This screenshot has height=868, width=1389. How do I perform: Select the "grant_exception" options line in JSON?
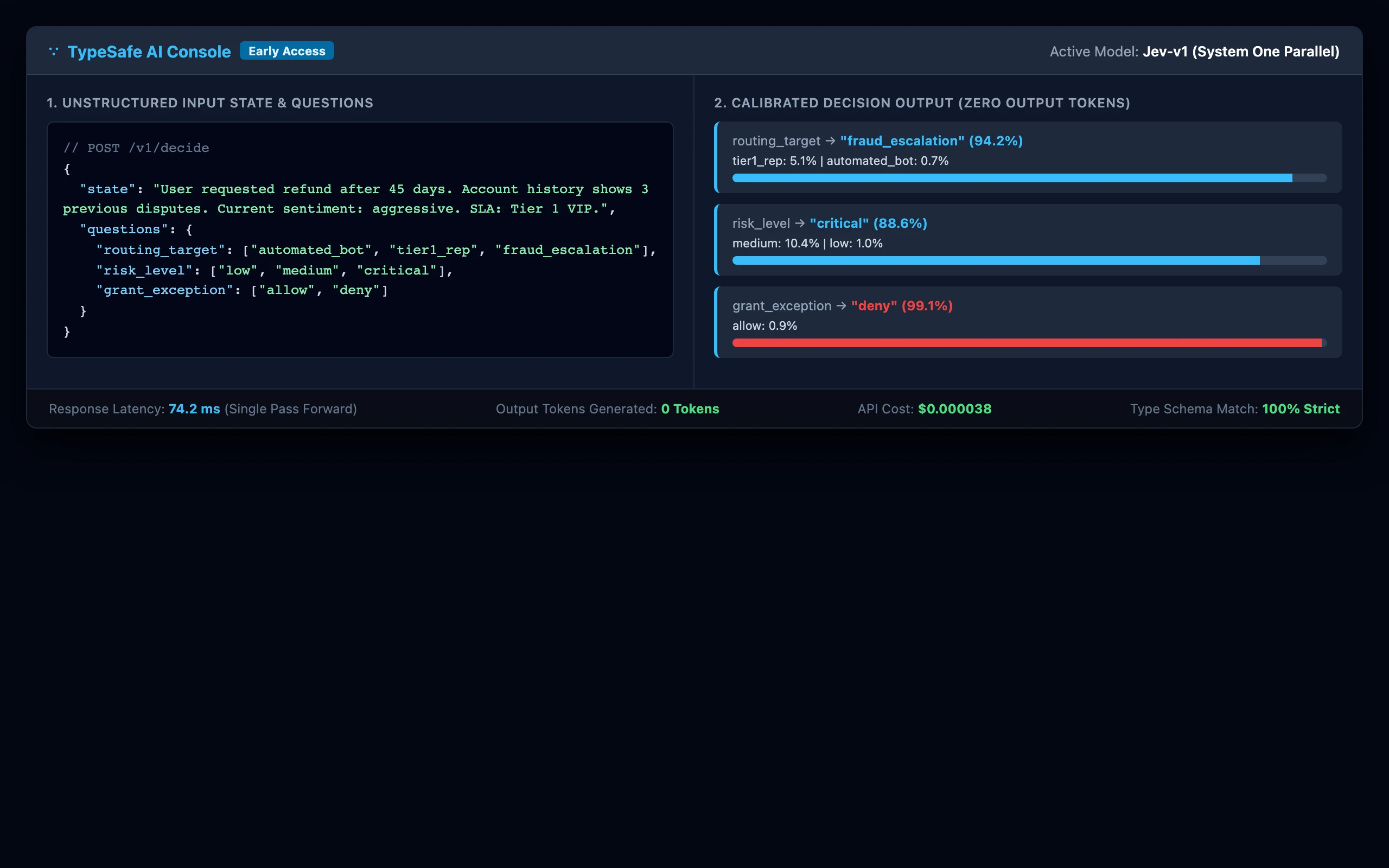point(241,290)
